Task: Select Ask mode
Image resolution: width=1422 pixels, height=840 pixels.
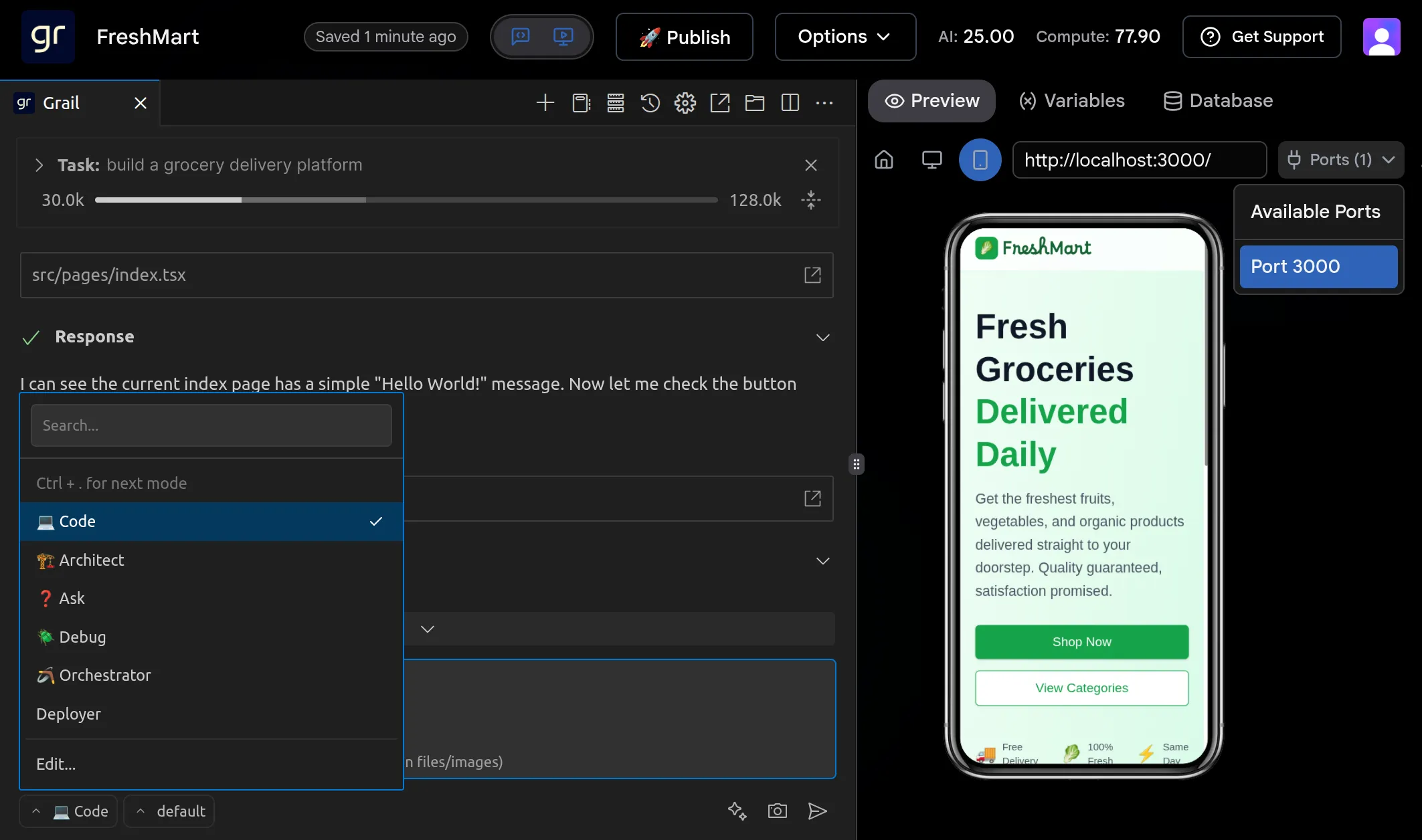Action: [x=211, y=599]
